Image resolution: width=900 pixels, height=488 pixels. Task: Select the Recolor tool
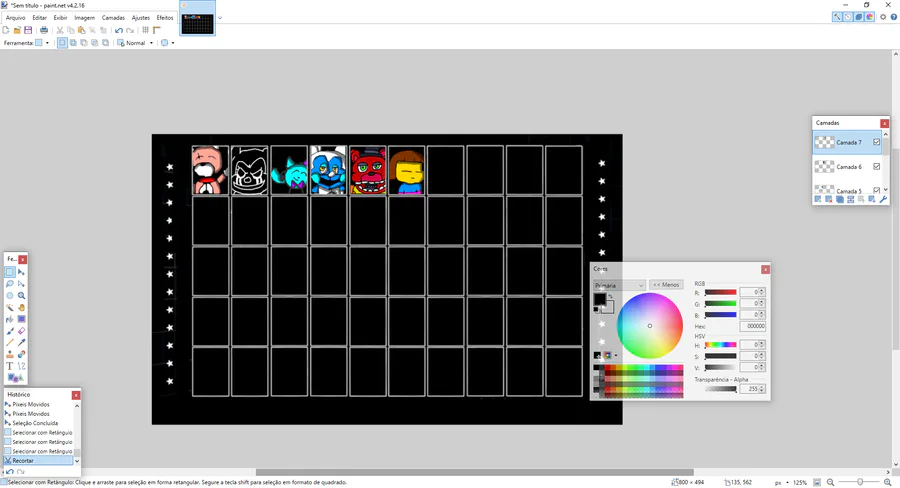coord(21,354)
